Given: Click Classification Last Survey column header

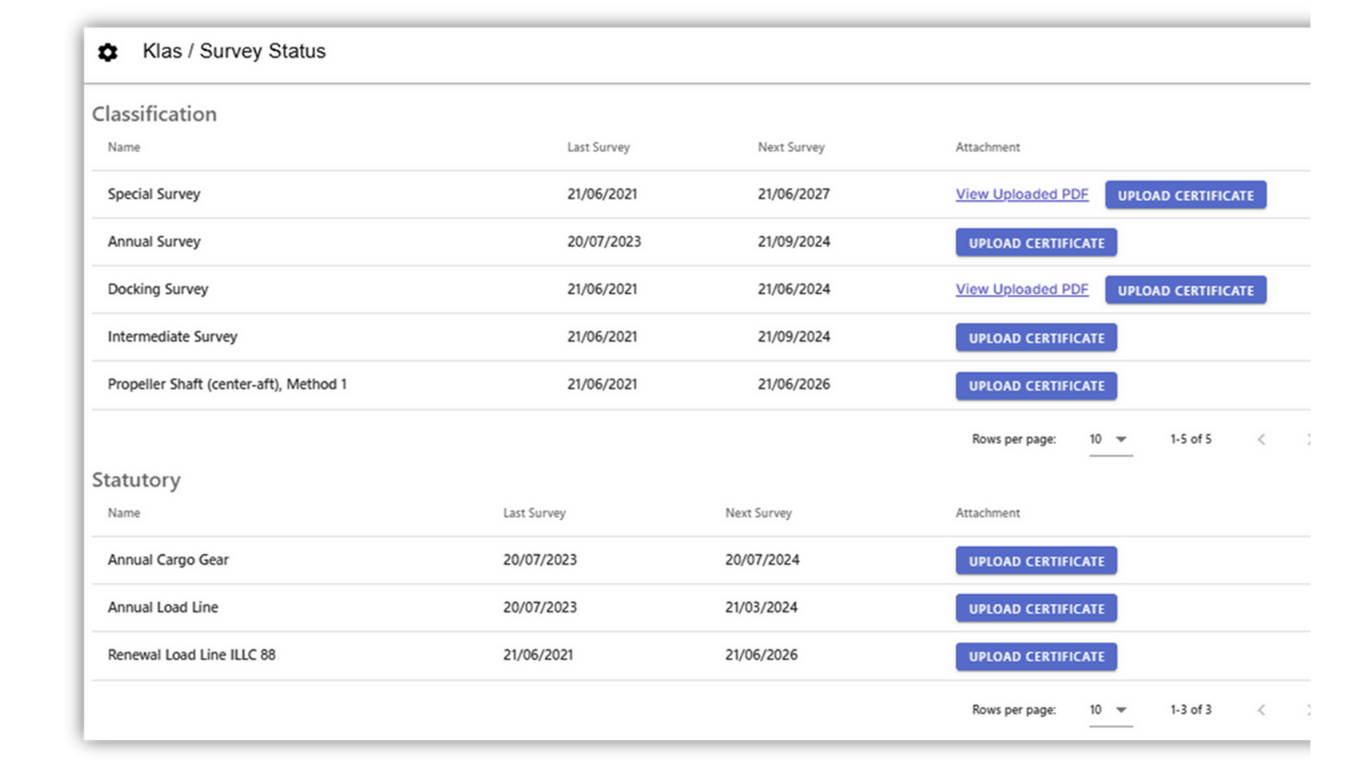Looking at the screenshot, I should pos(598,147).
